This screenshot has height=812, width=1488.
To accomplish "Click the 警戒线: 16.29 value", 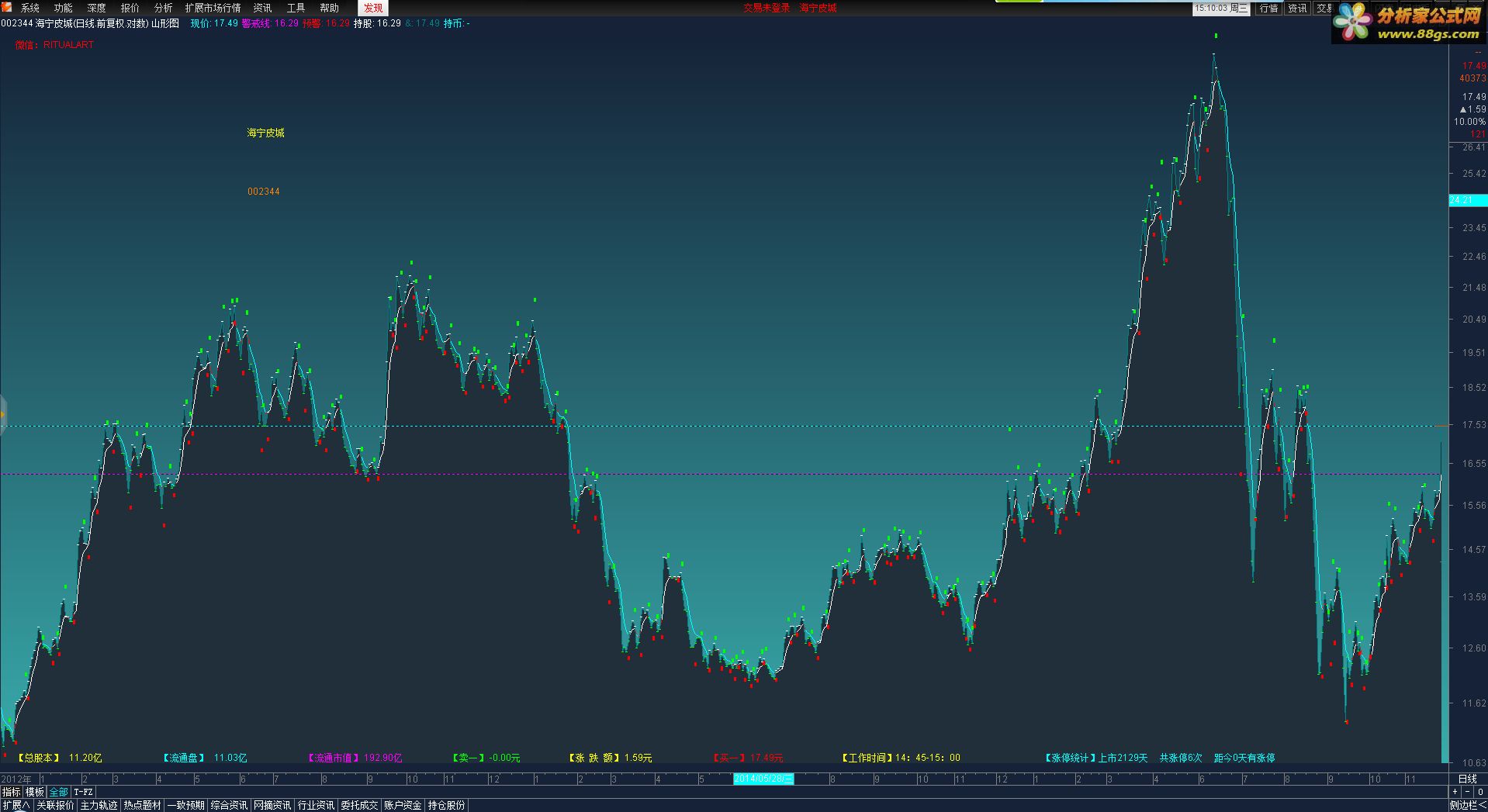I will pyautogui.click(x=270, y=23).
